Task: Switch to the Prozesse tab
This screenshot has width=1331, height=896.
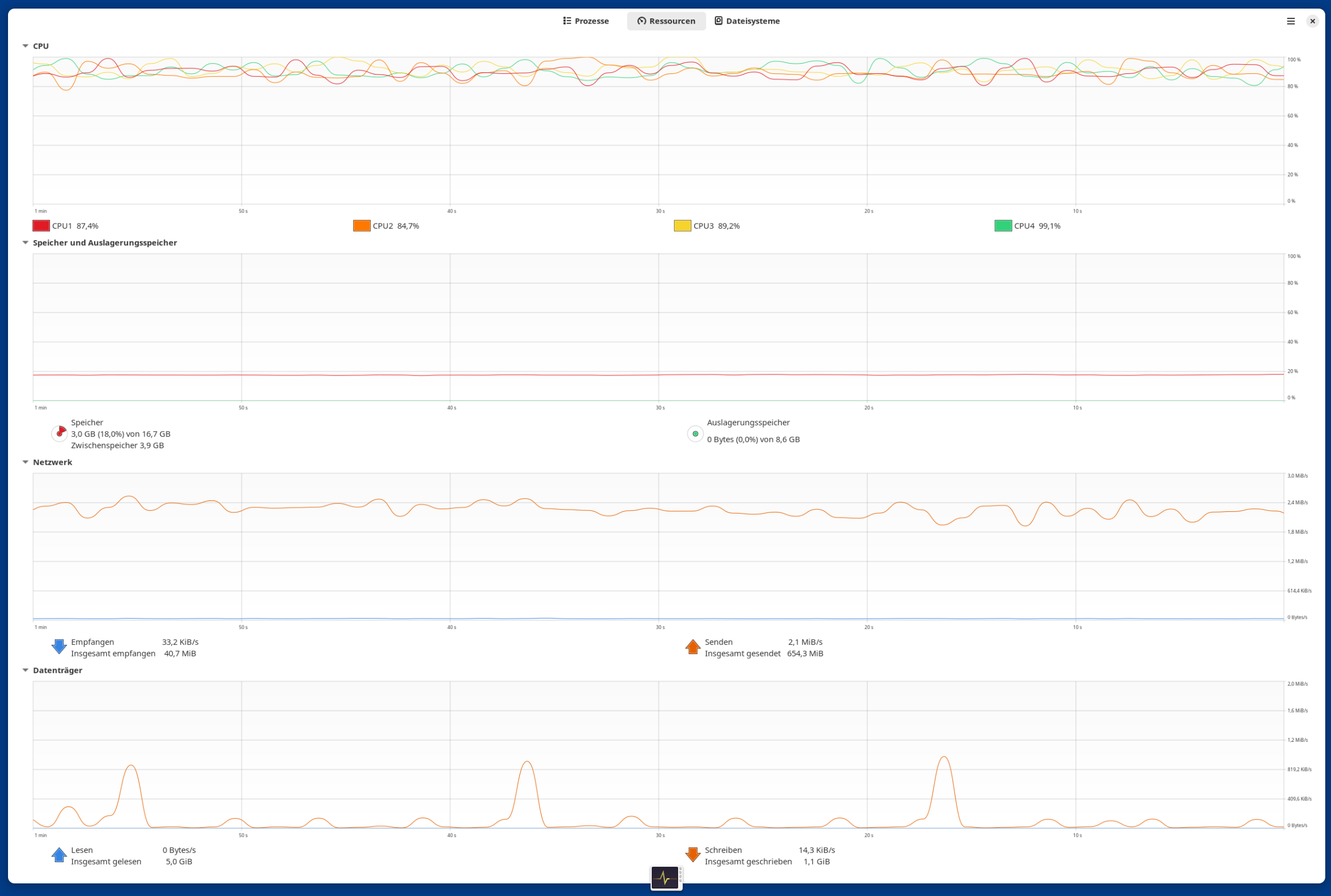Action: 586,21
